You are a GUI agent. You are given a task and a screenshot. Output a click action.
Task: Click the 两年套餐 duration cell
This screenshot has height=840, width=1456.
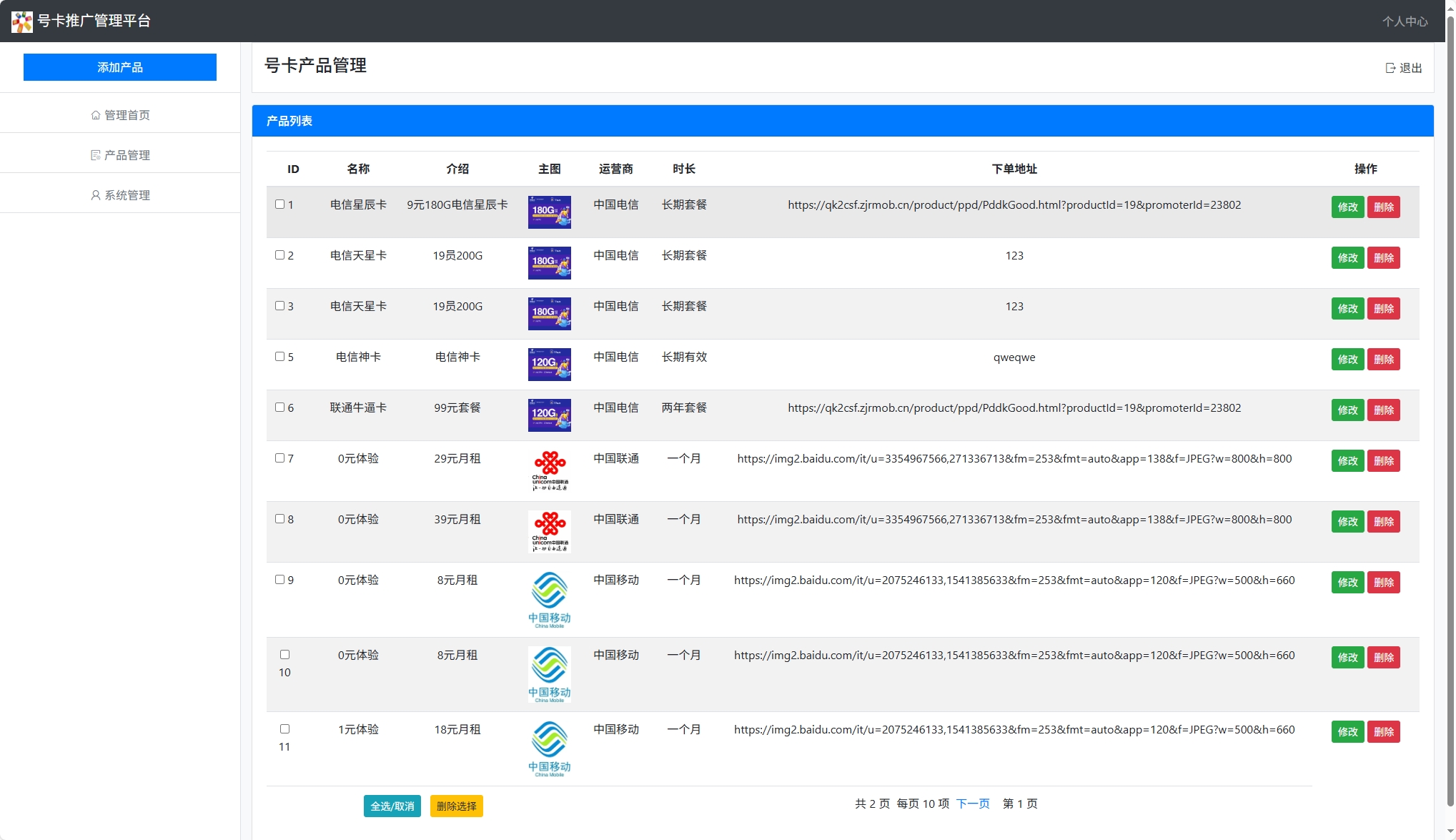[x=684, y=408]
